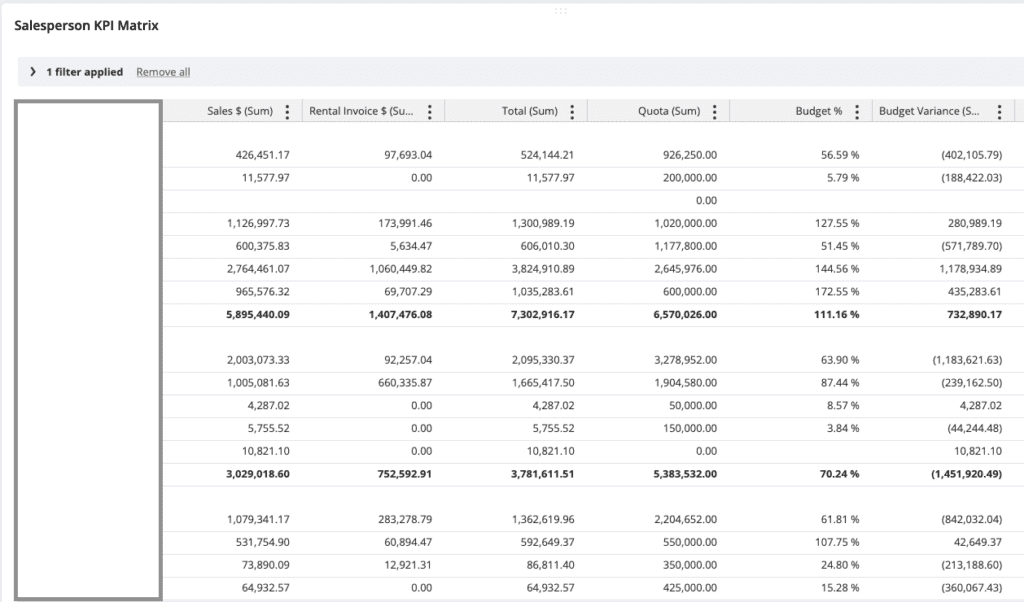This screenshot has height=602, width=1024.
Task: Open the Sales $ (Sum) column options menu
Action: click(288, 112)
